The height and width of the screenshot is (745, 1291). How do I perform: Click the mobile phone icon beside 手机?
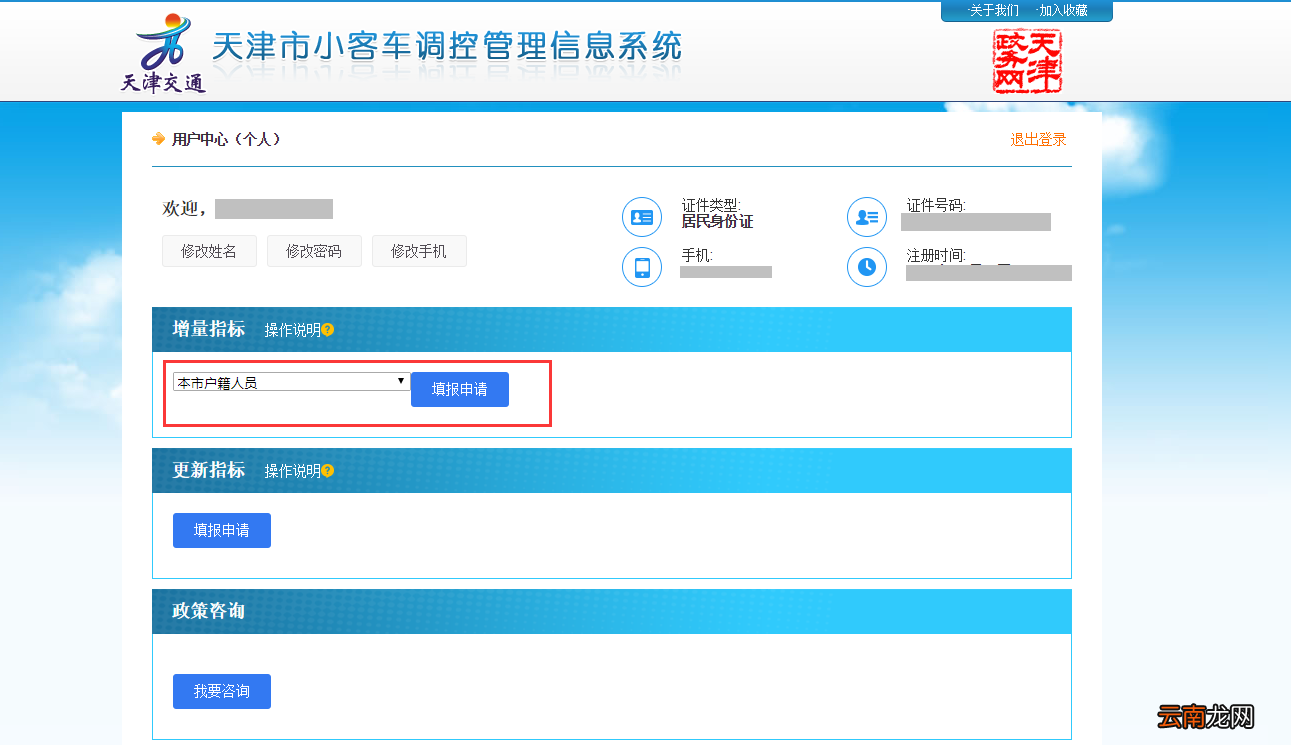641,267
